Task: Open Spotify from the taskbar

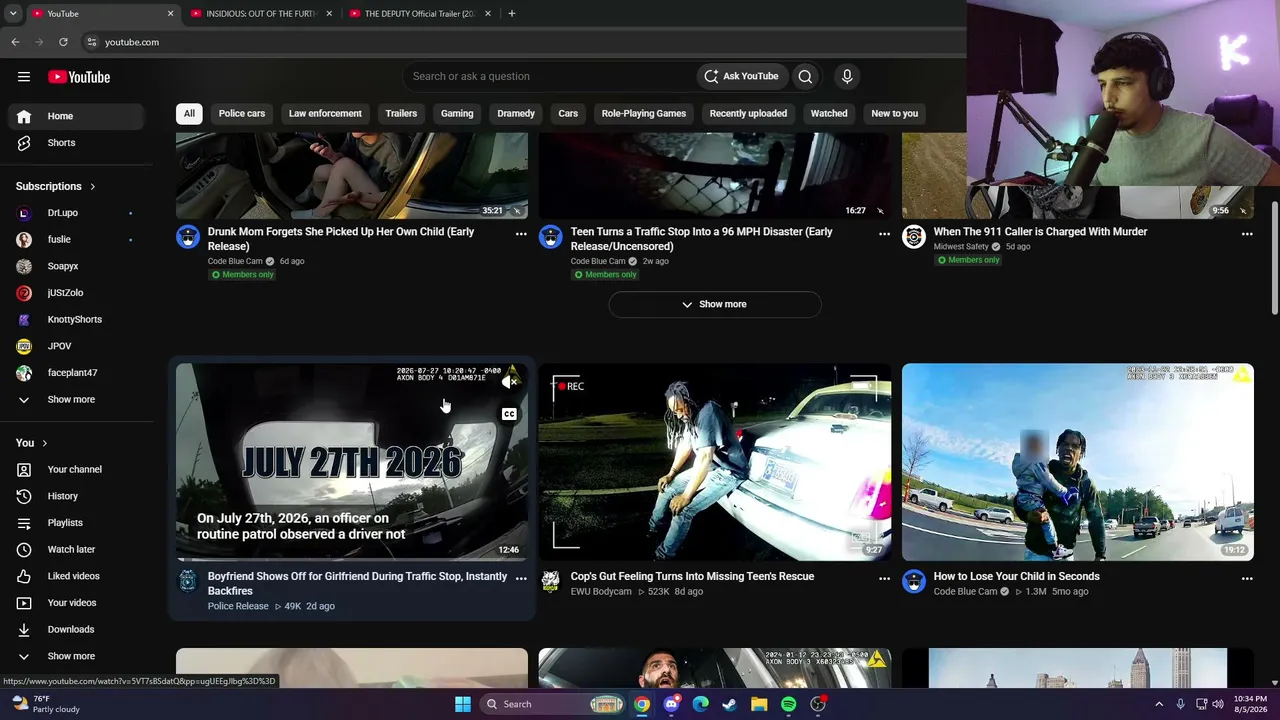Action: coord(789,704)
